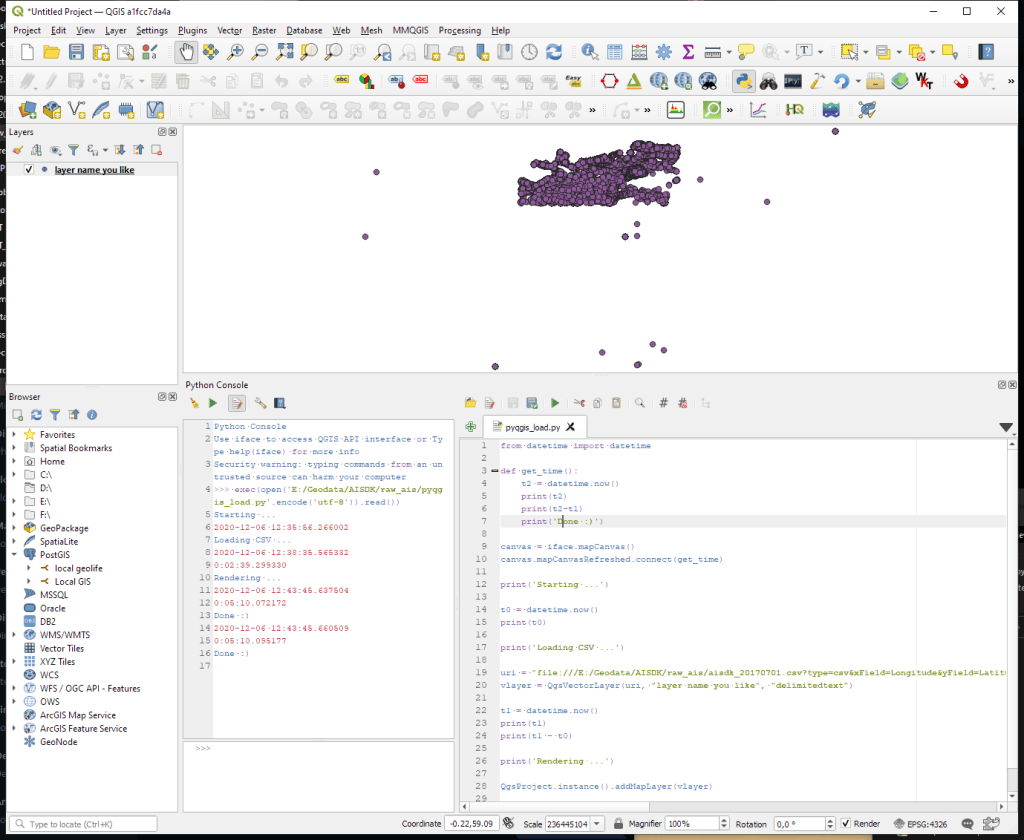This screenshot has height=840, width=1024.
Task: Click the editor Comment hash icon
Action: [664, 403]
